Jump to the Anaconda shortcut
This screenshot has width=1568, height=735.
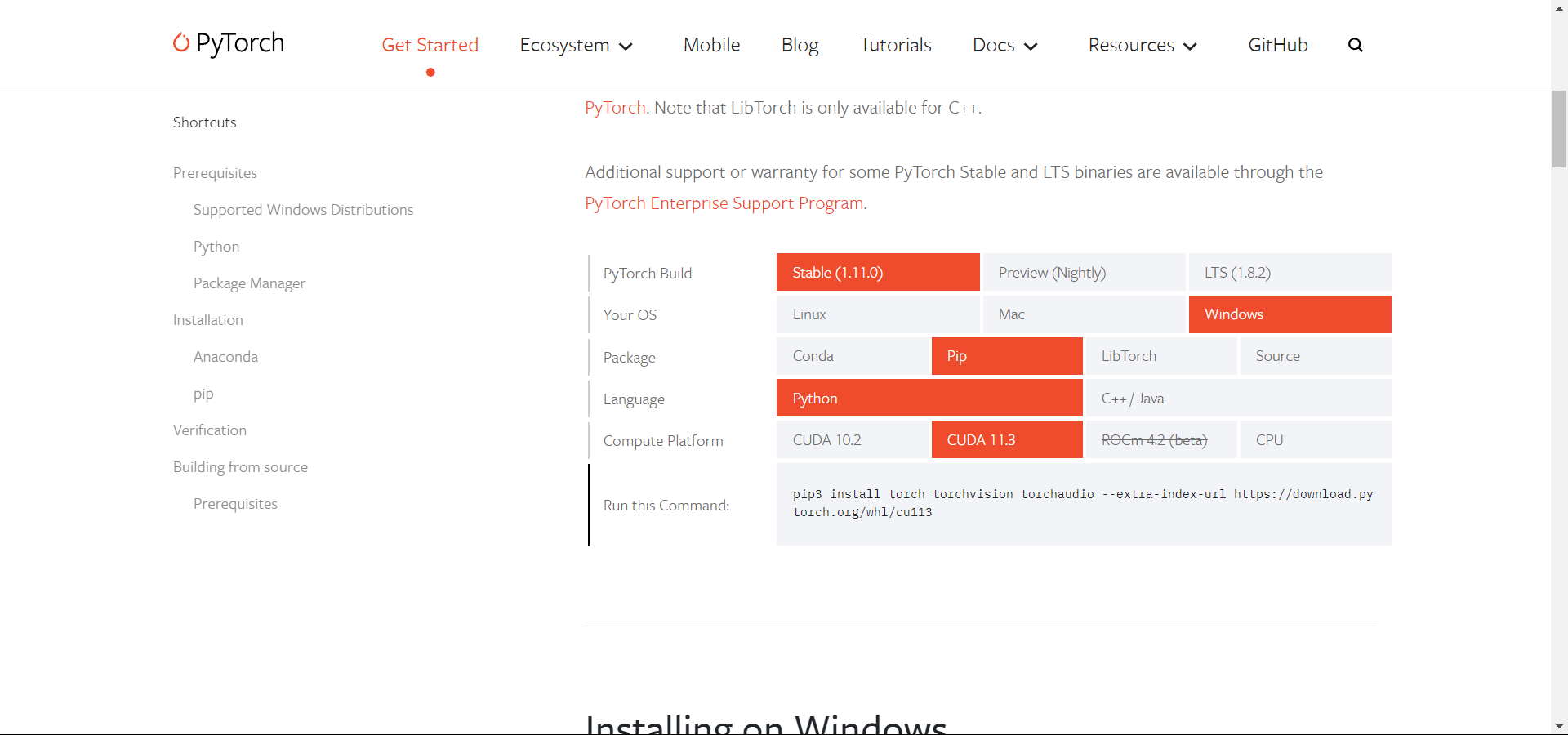(x=225, y=357)
